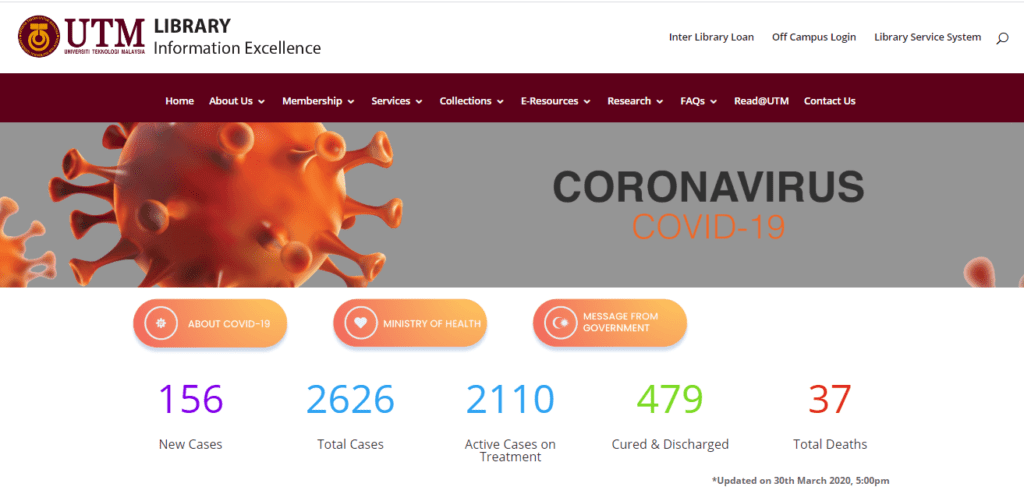Click the Updated on 30th March 2020 note
1024x494 pixels.
801,480
